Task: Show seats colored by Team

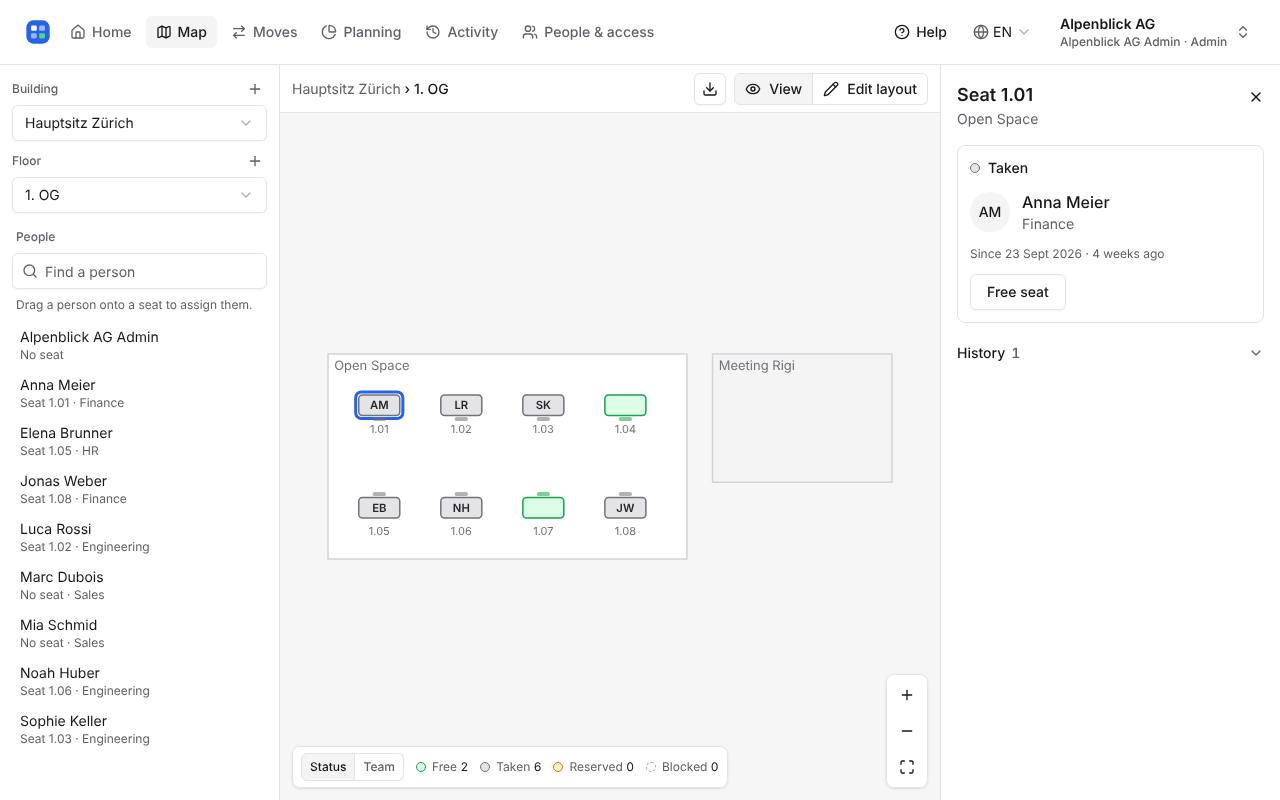Action: (379, 767)
